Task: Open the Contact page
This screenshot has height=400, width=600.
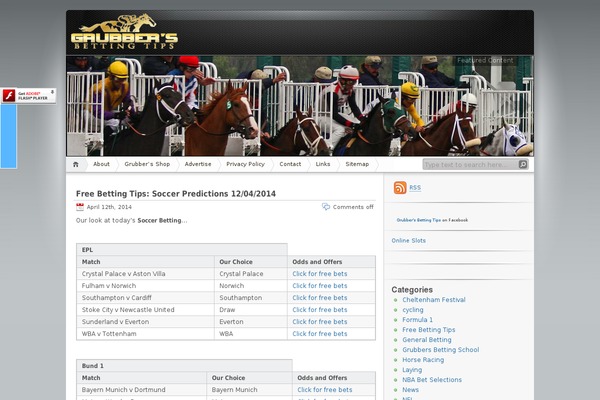Action: point(290,164)
